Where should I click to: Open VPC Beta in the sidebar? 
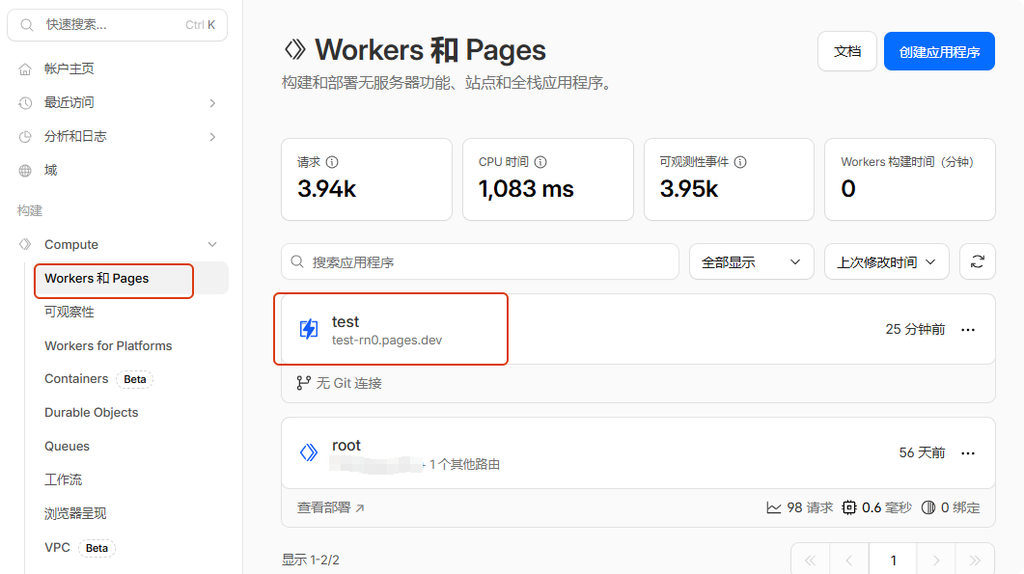(79, 548)
